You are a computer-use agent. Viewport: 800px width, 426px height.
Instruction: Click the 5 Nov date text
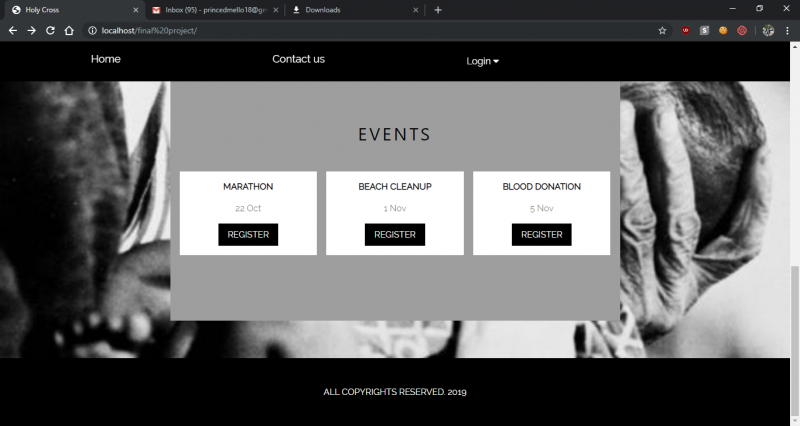[542, 208]
